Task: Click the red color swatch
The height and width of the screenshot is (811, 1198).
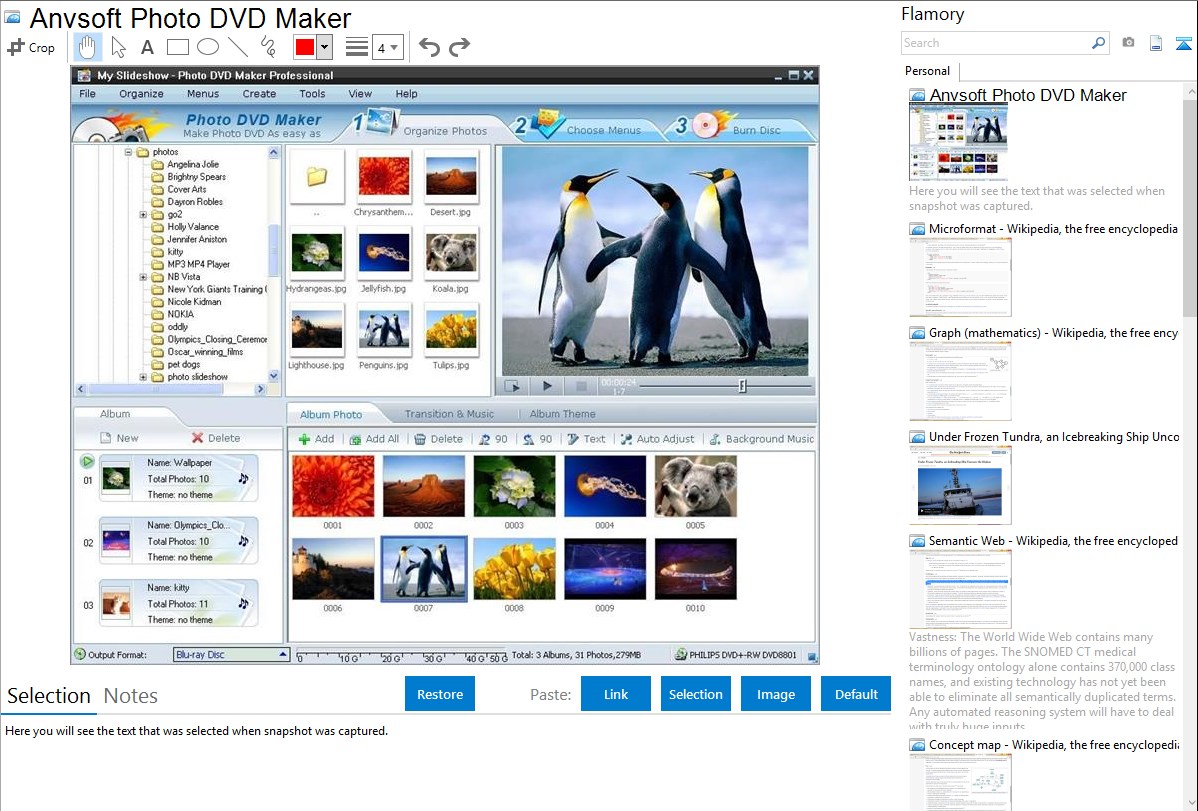Action: (x=305, y=47)
